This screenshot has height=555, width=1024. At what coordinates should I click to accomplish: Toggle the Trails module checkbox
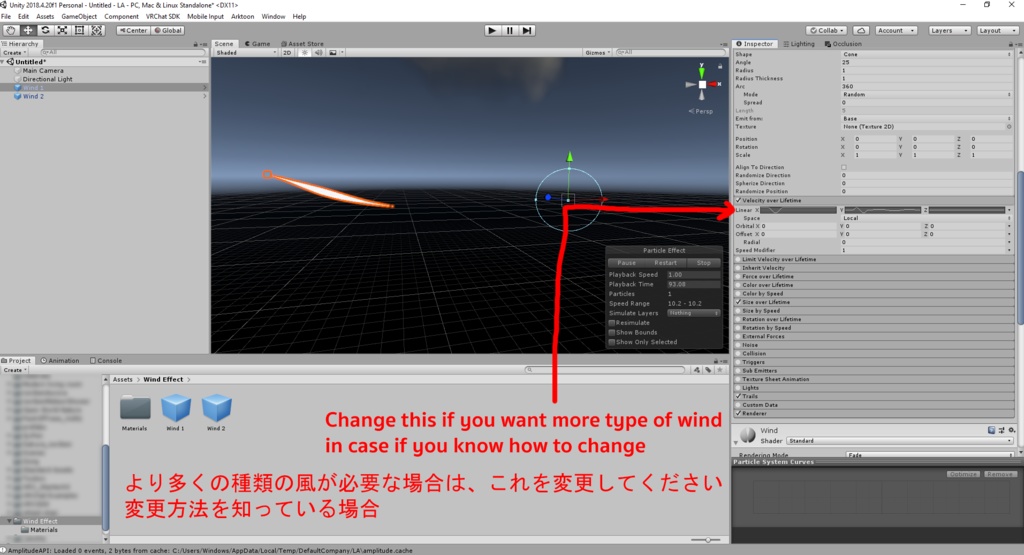pos(739,396)
